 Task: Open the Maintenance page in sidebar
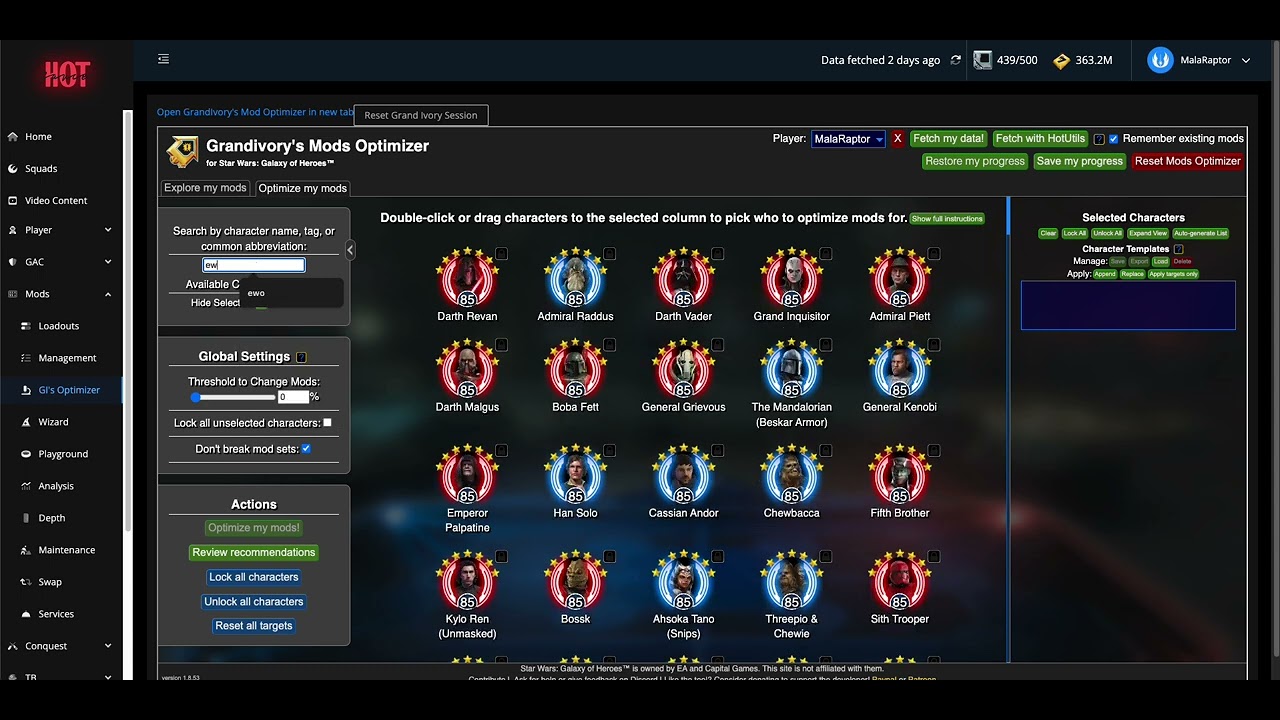pos(67,550)
